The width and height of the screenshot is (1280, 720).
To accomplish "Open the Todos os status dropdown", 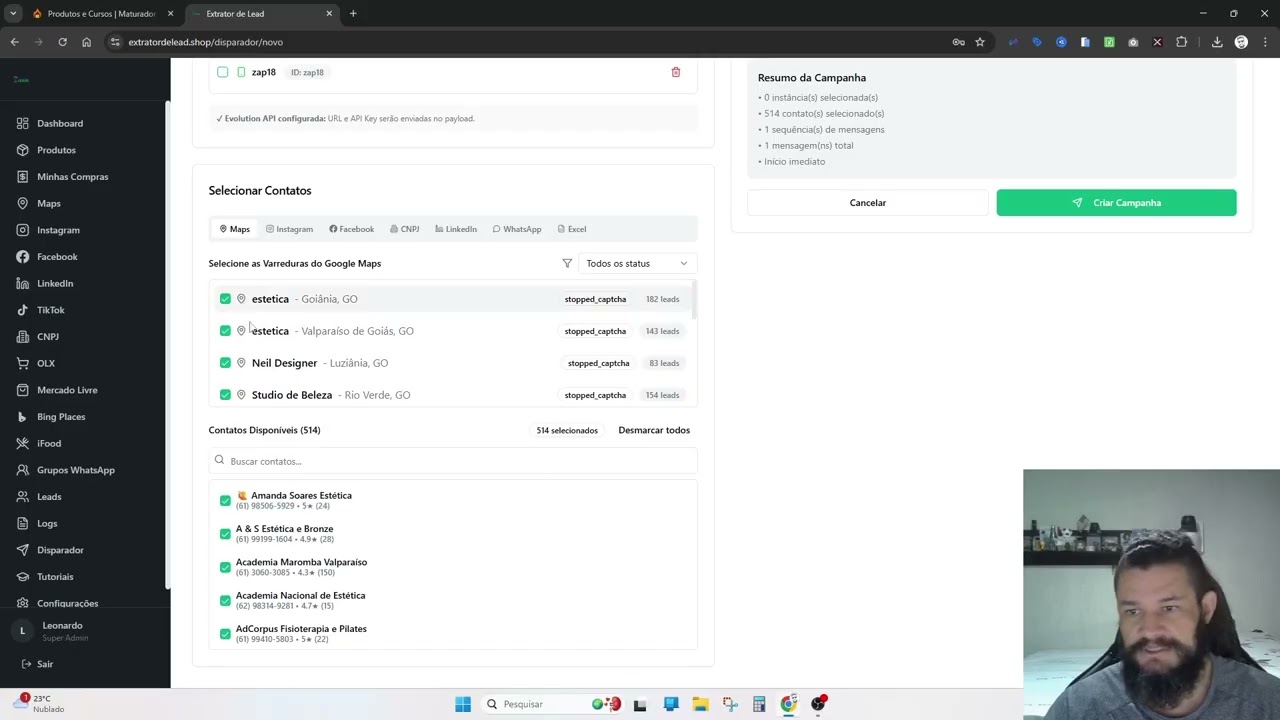I will coord(637,263).
